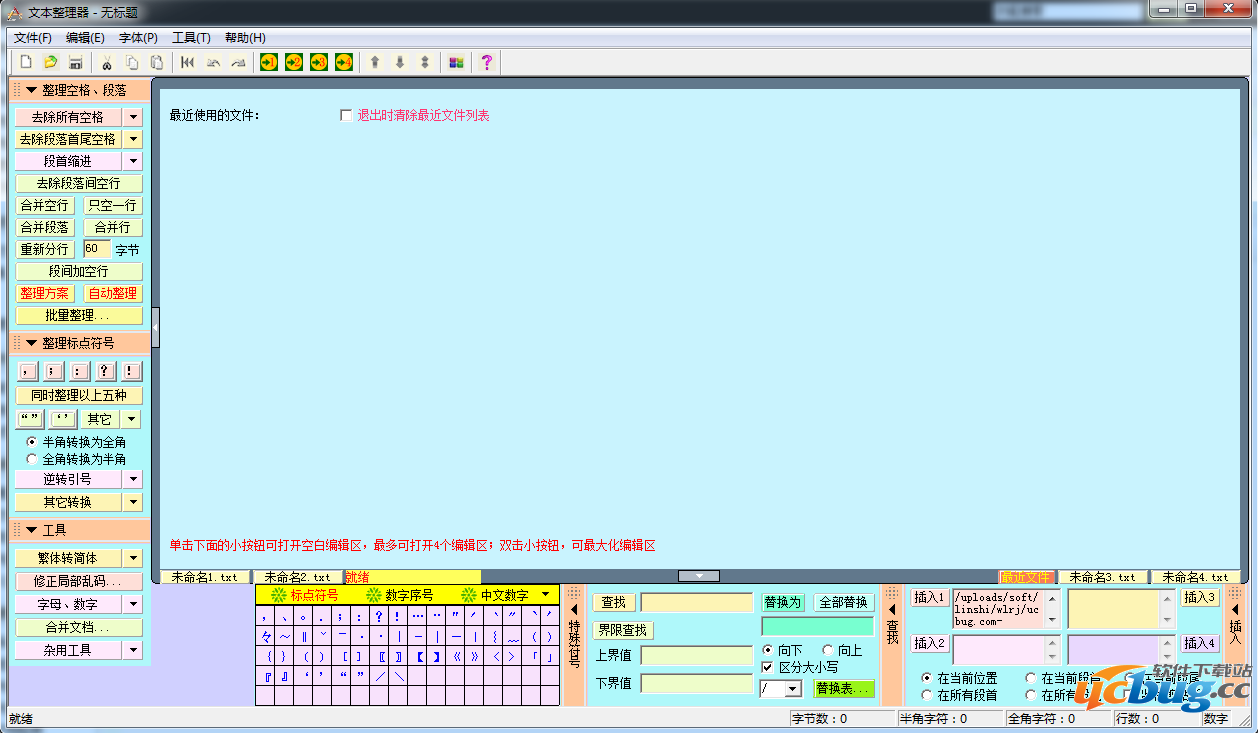Click the 上界值 input field

coord(696,656)
